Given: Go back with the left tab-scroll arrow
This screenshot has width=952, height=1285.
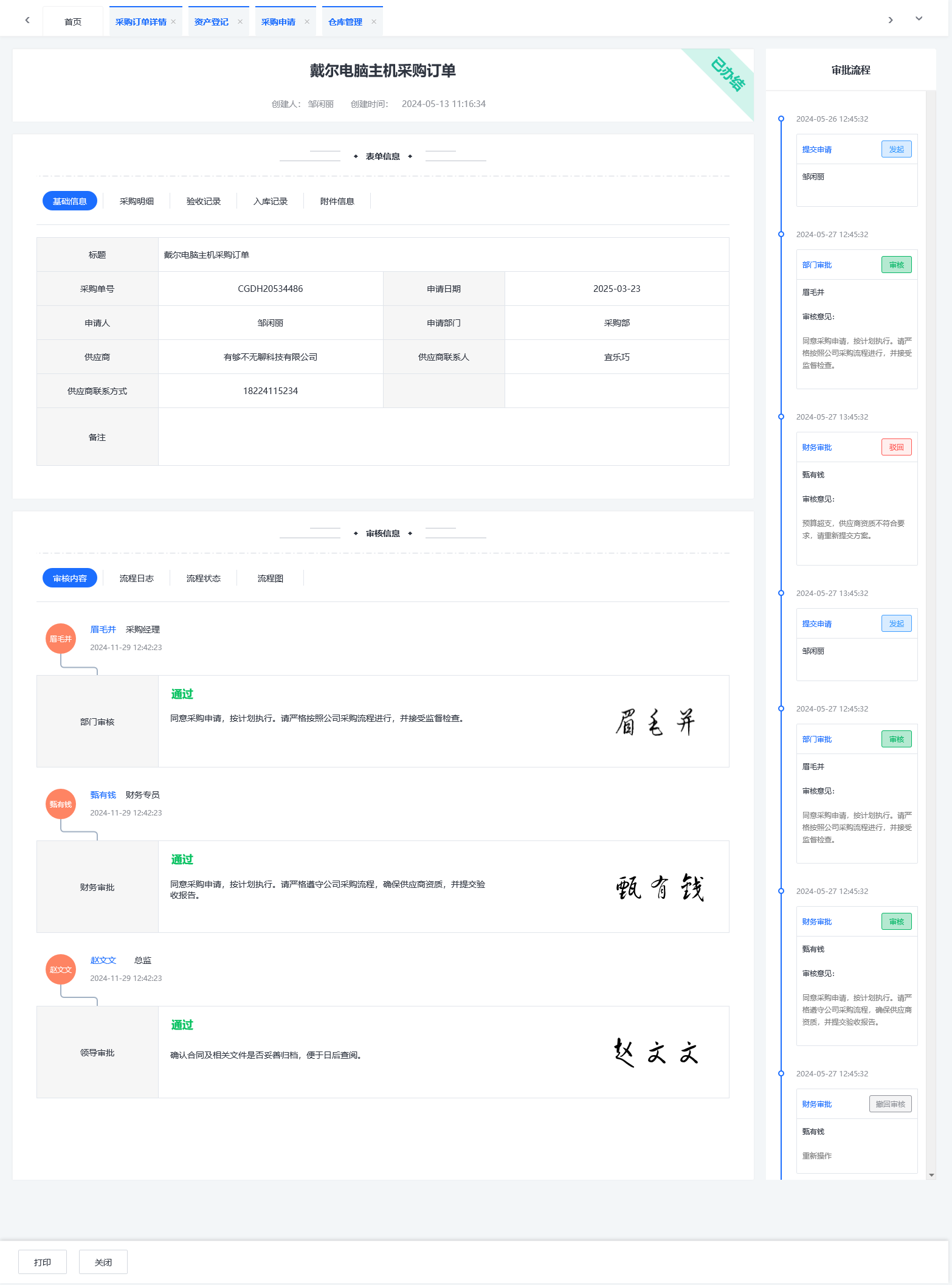Looking at the screenshot, I should [27, 20].
